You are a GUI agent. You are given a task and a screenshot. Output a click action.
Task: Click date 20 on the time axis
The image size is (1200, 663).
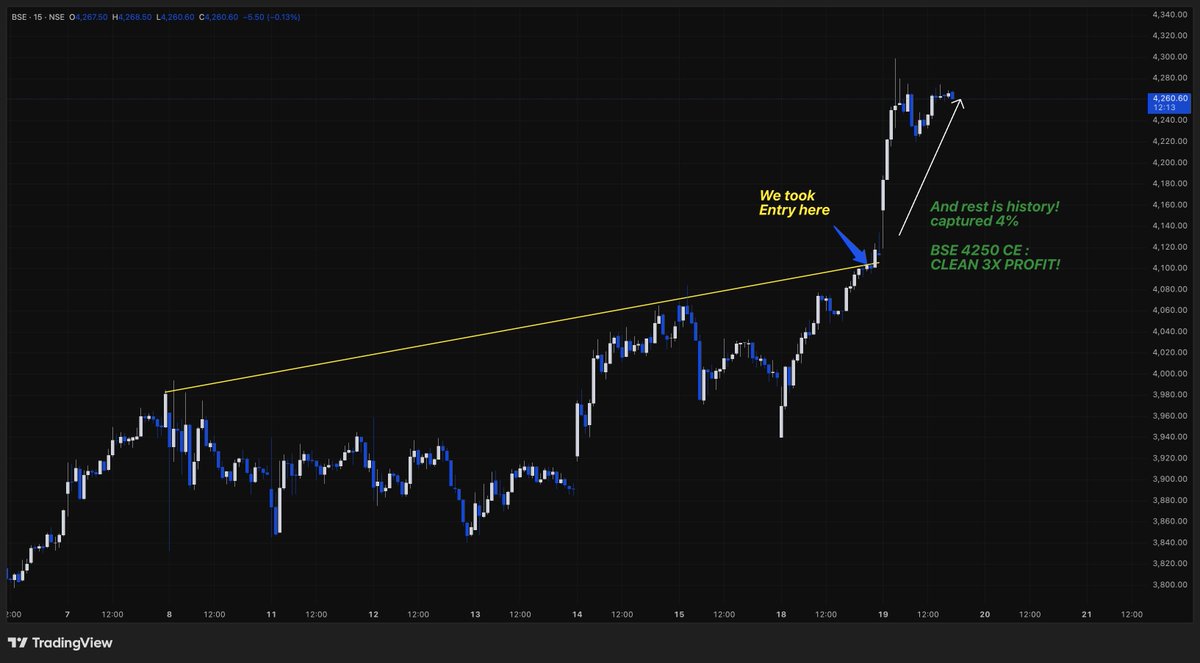coord(985,615)
